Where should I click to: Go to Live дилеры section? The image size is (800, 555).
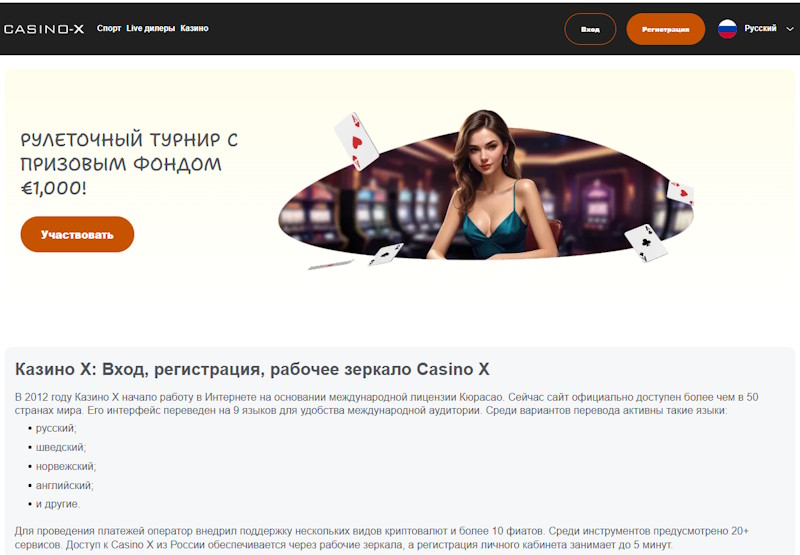(x=151, y=28)
